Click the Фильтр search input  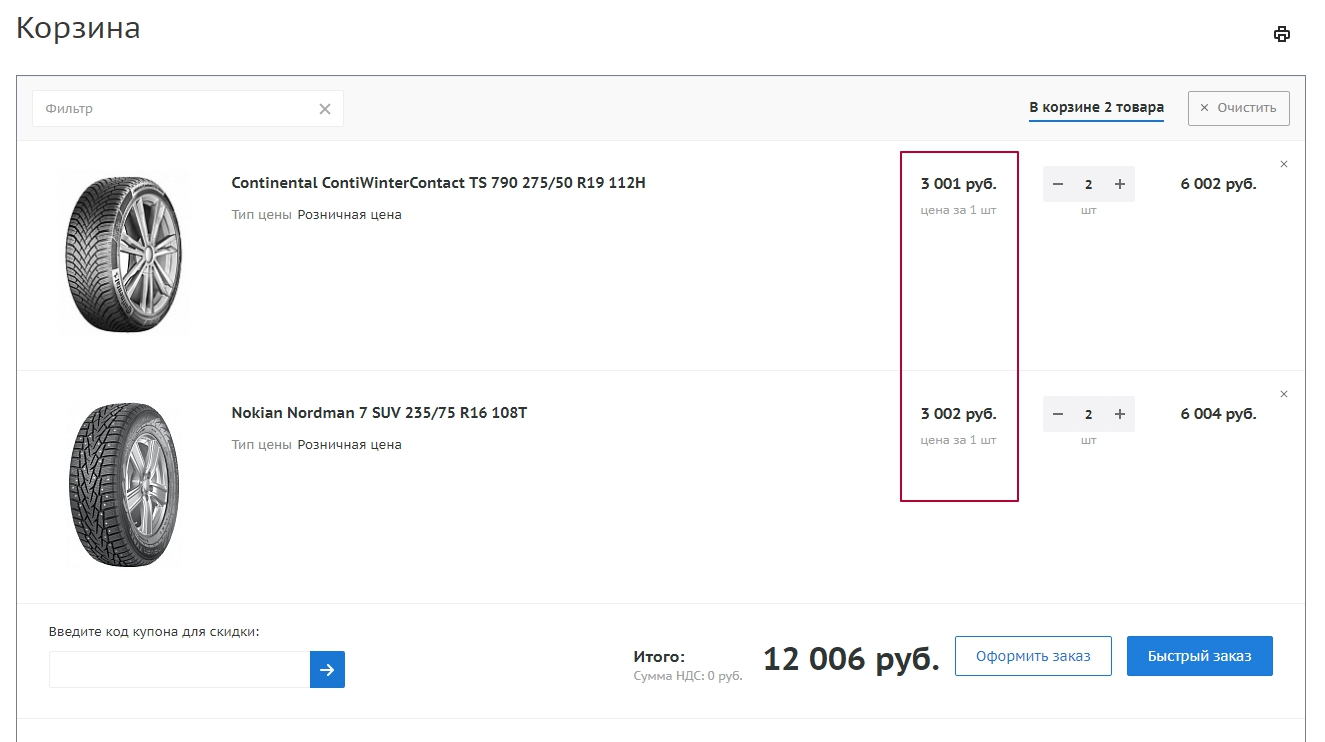coord(188,109)
